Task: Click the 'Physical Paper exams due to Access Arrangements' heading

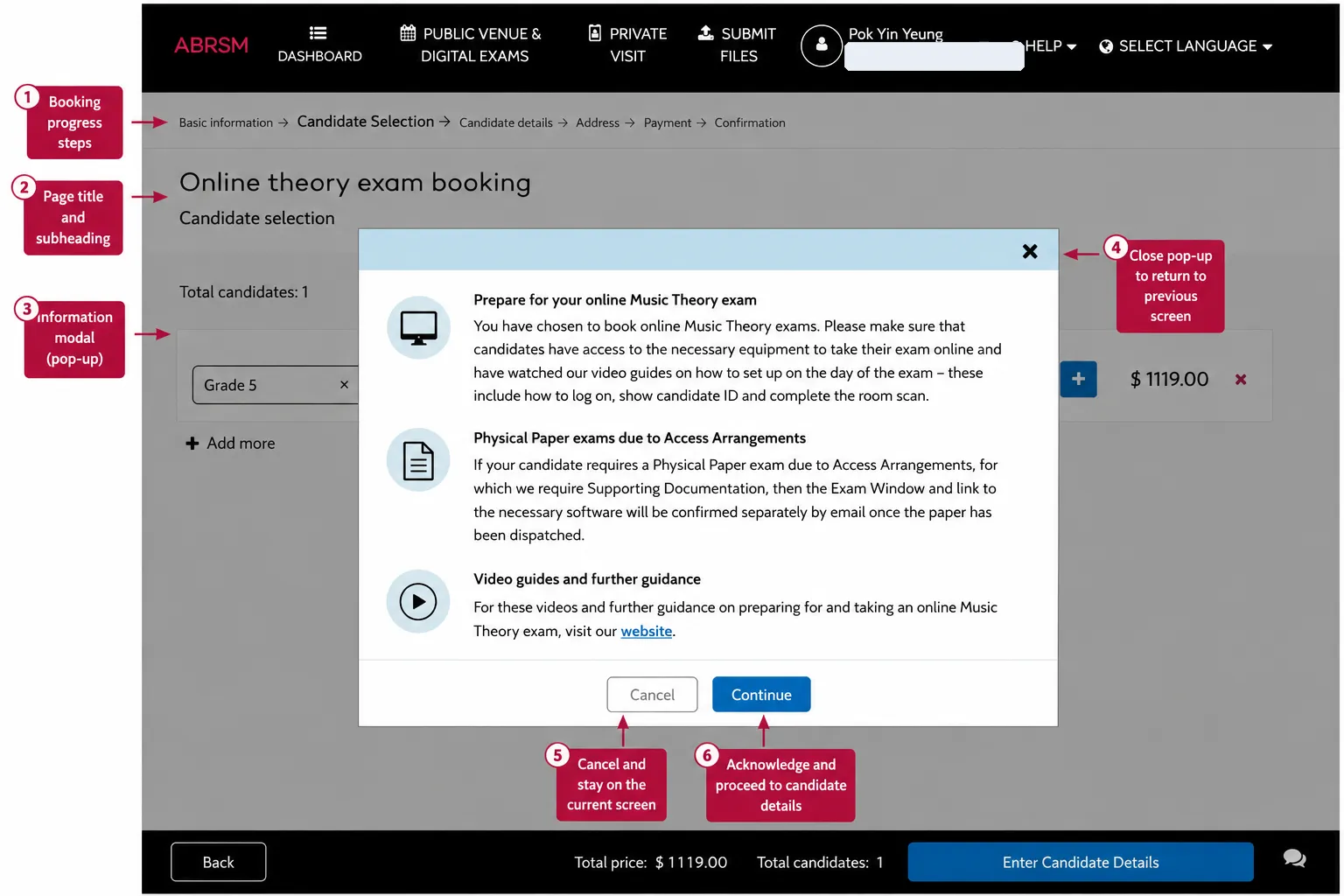Action: (x=640, y=438)
